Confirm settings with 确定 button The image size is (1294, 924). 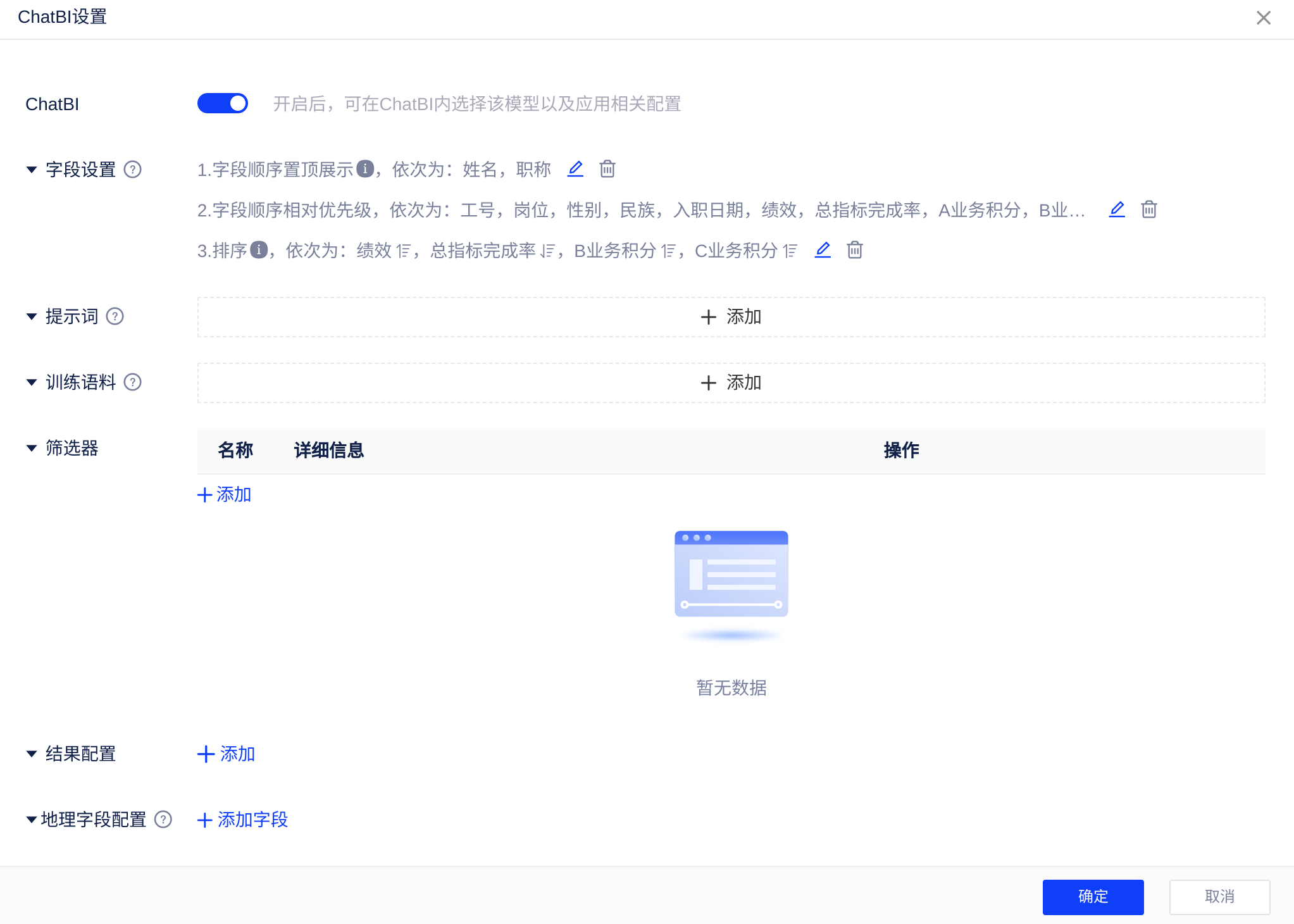pyautogui.click(x=1093, y=897)
